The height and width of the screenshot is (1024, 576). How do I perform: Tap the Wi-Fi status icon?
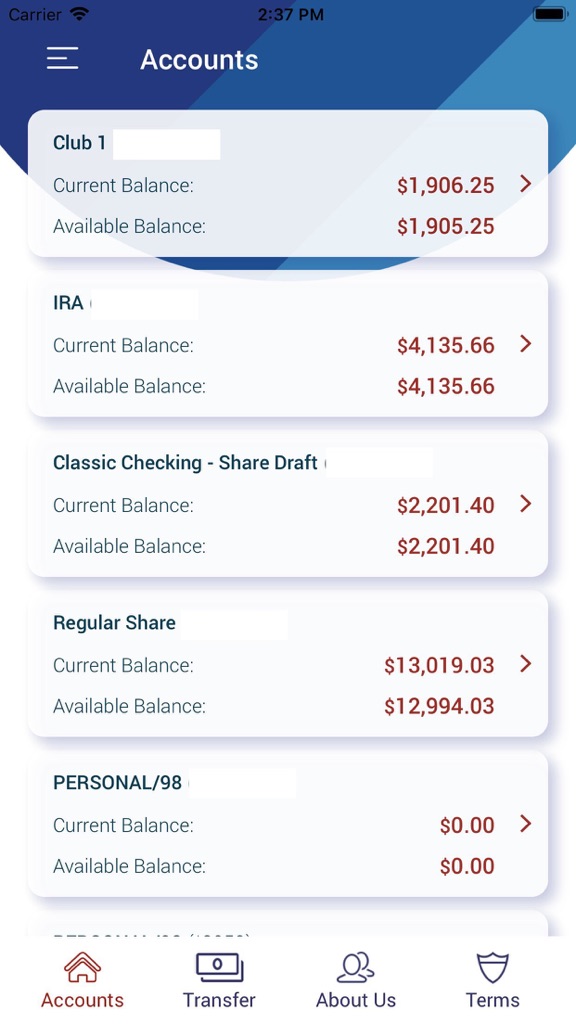coord(80,14)
